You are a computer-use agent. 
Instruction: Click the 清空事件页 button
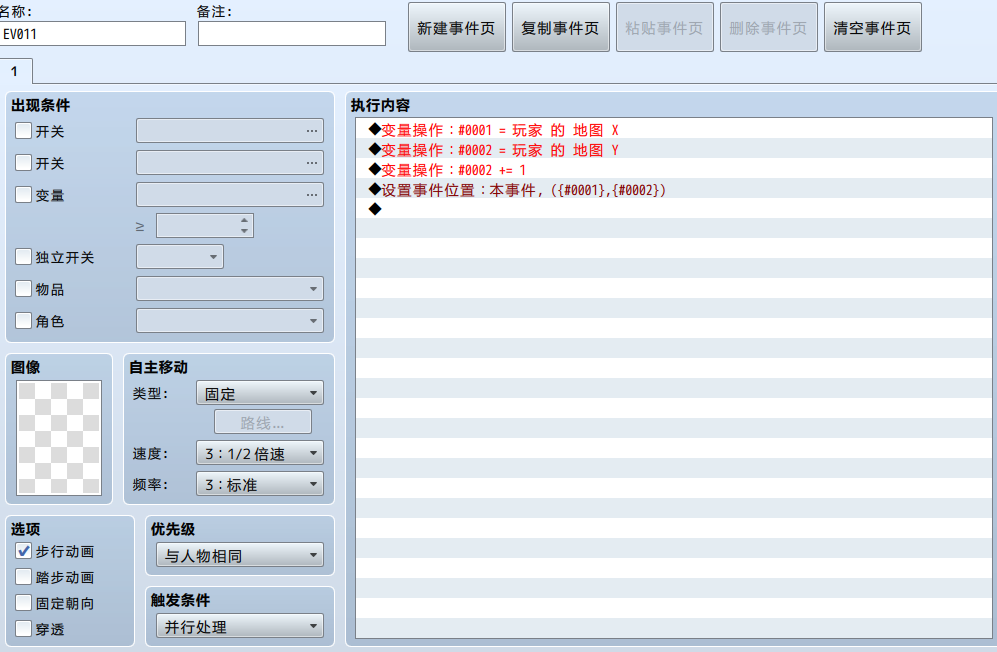[x=872, y=27]
